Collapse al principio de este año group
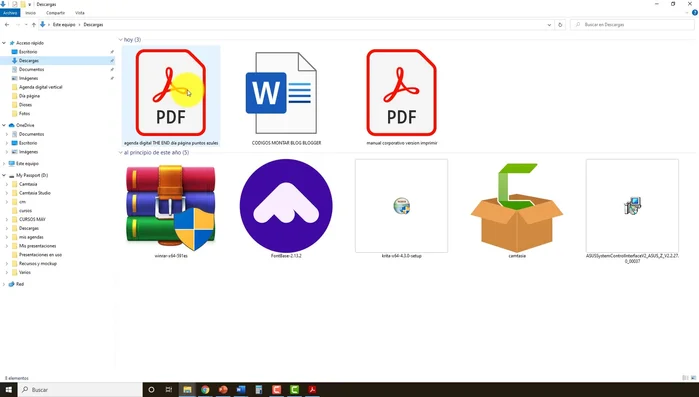The image size is (699, 397). [120, 152]
